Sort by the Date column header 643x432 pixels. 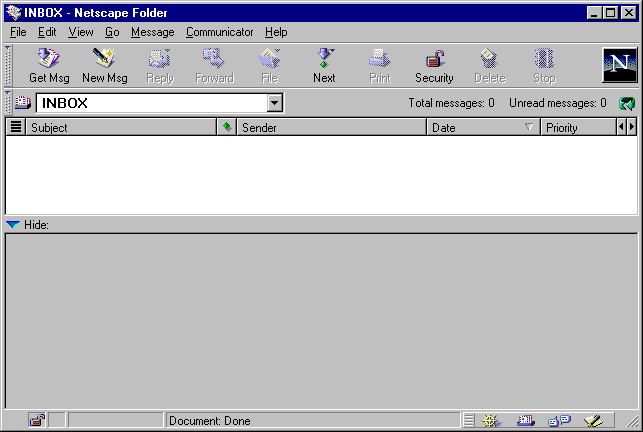pyautogui.click(x=483, y=127)
